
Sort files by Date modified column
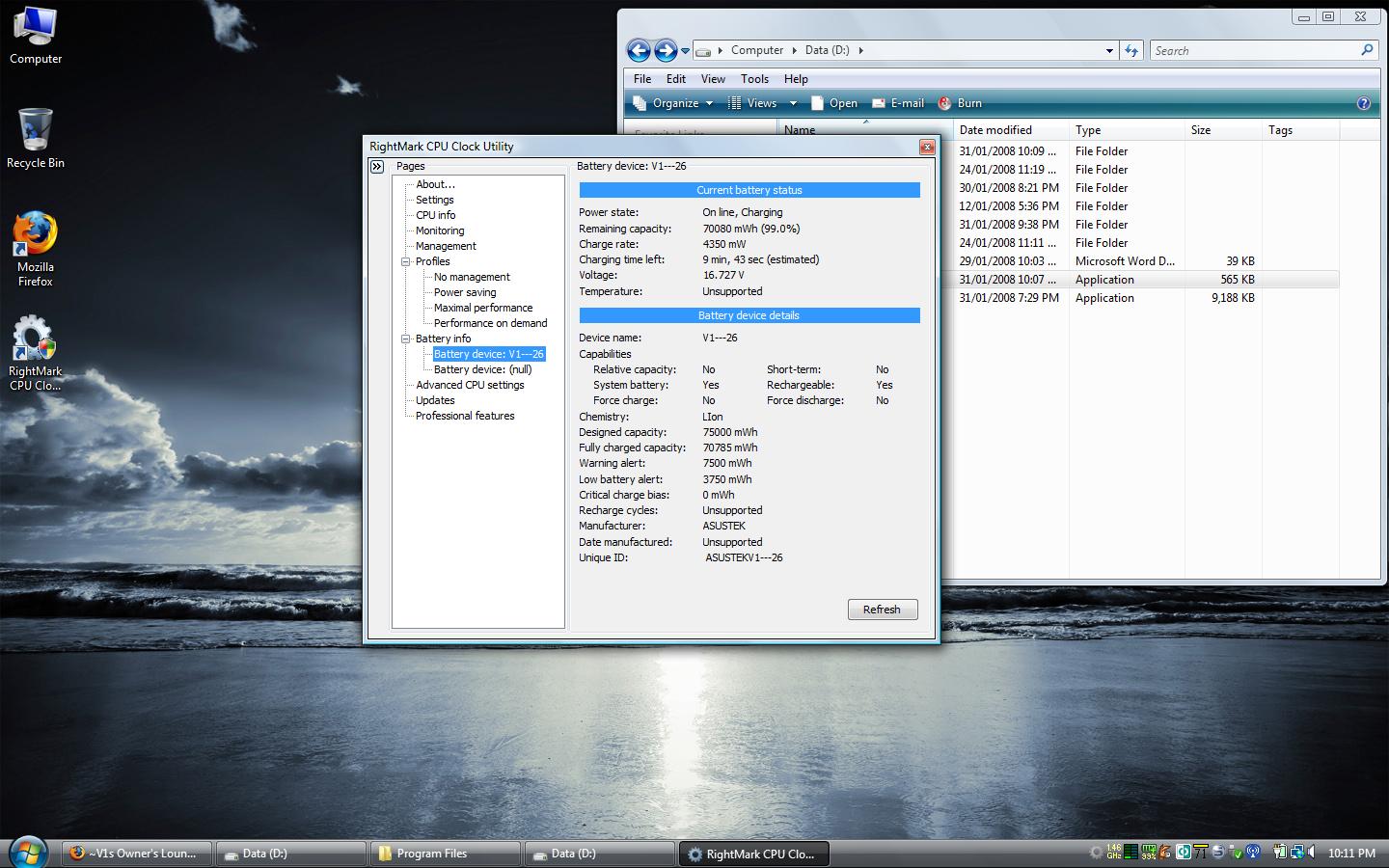[1011, 130]
